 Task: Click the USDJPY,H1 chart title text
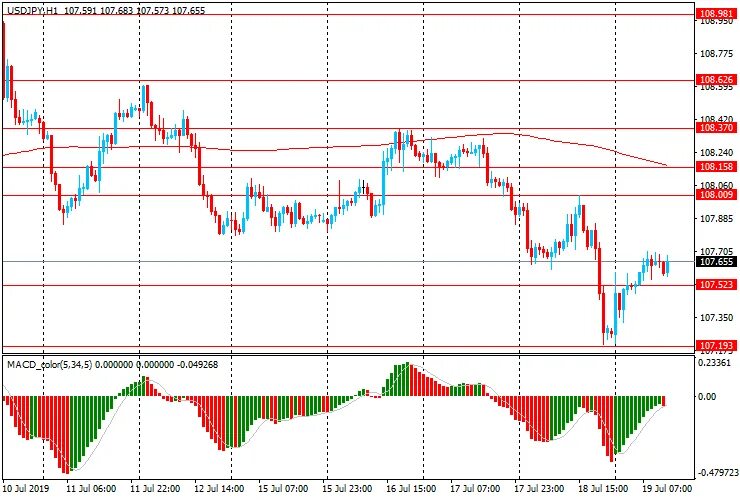pyautogui.click(x=33, y=10)
